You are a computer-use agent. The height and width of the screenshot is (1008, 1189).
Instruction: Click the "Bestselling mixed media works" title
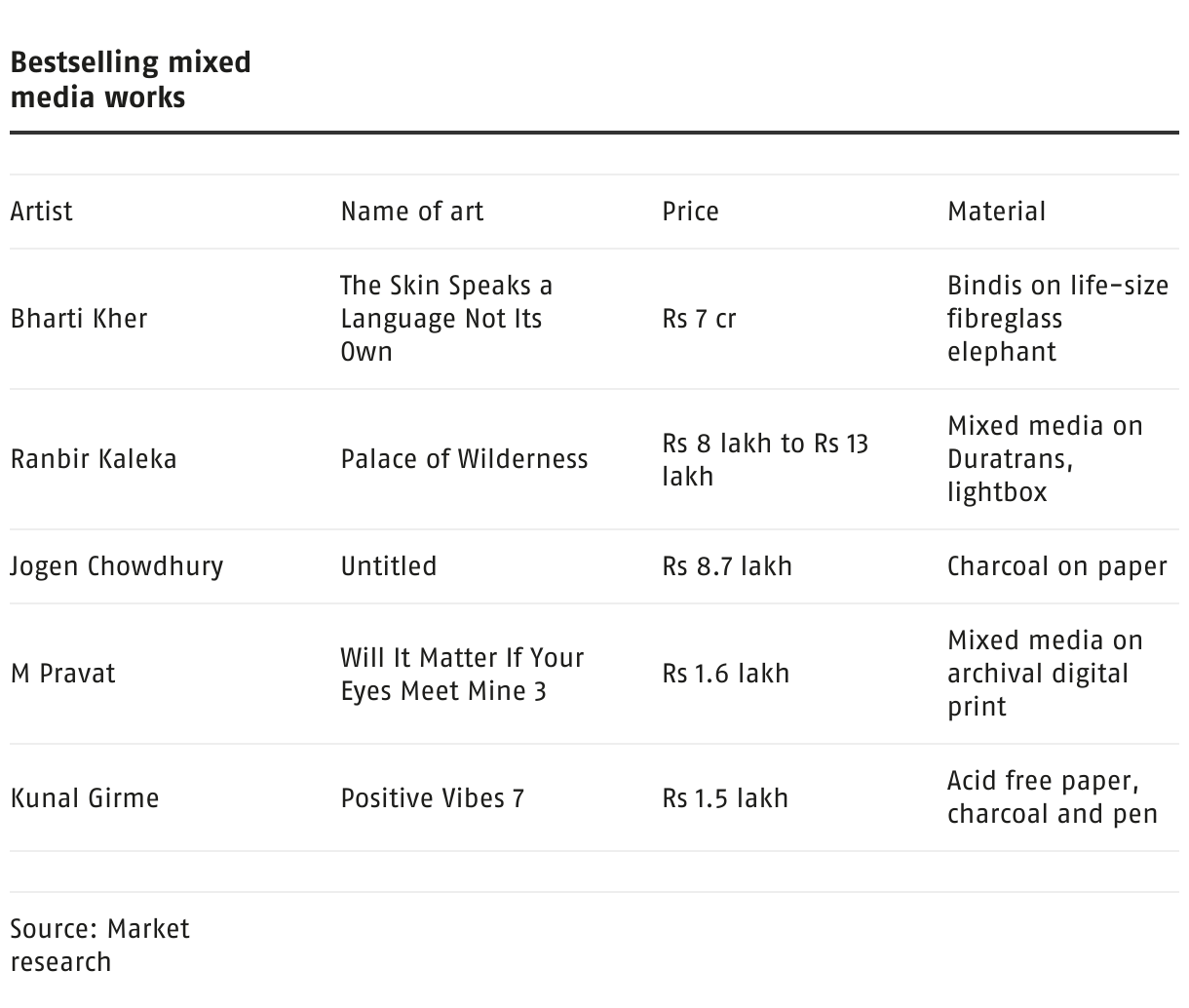pyautogui.click(x=131, y=80)
